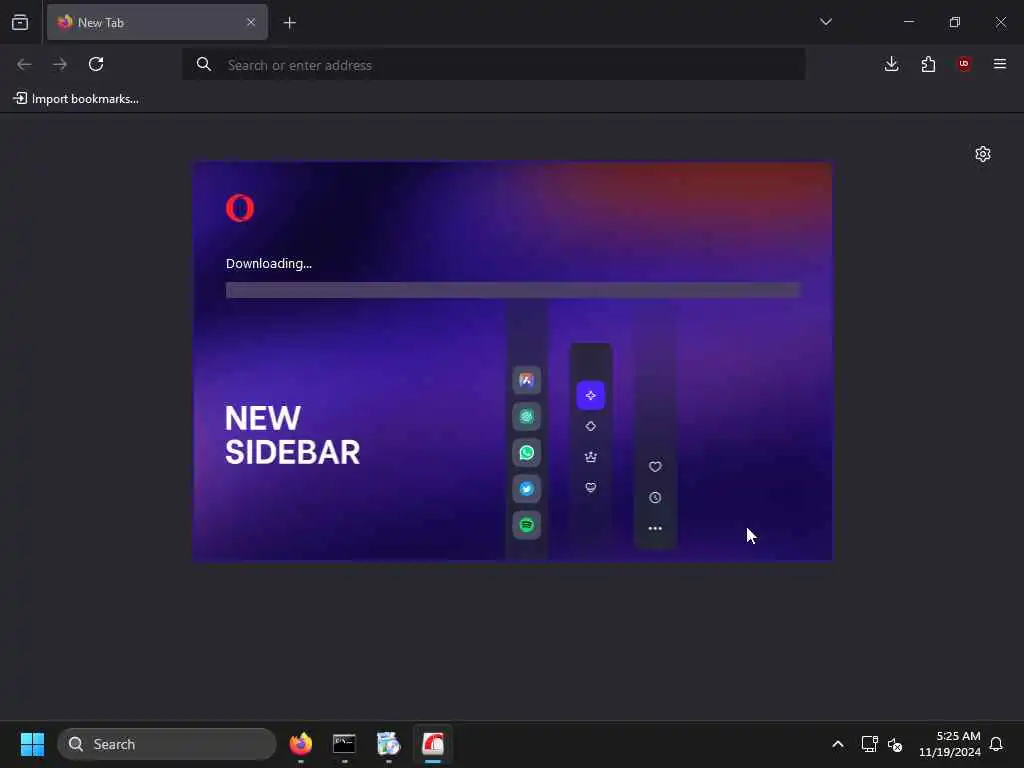1024x768 pixels.
Task: Expand the list all tabs chevron
Action: 825,22
